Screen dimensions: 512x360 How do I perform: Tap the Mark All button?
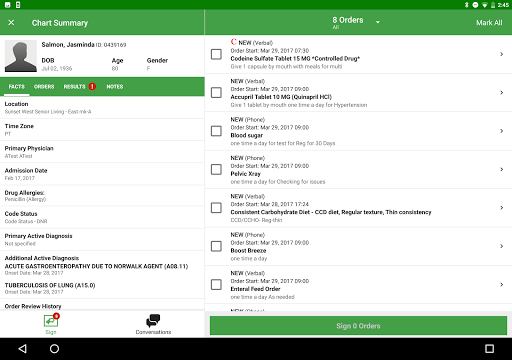(489, 23)
